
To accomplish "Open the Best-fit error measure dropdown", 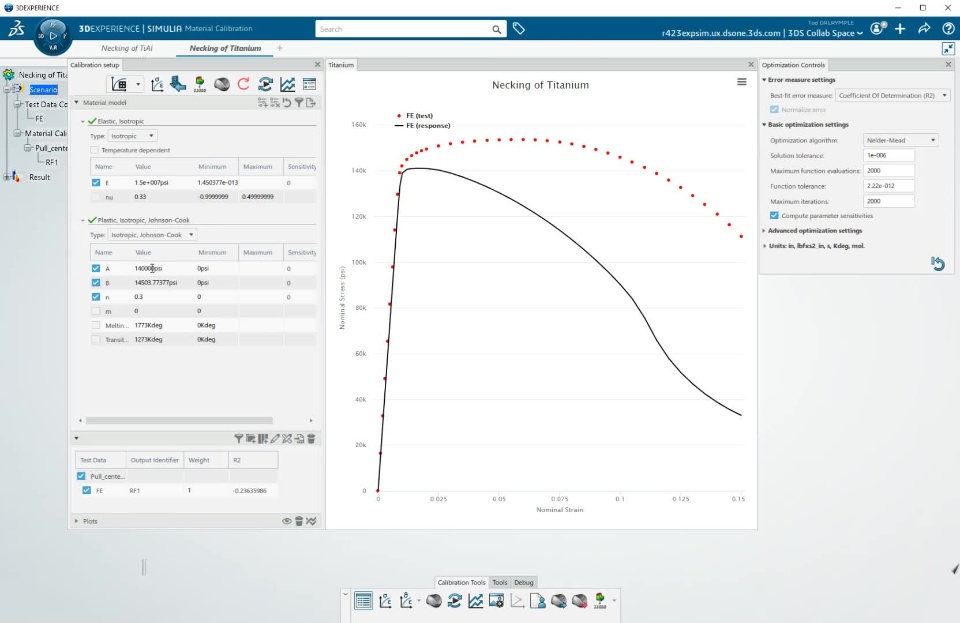I will [893, 95].
